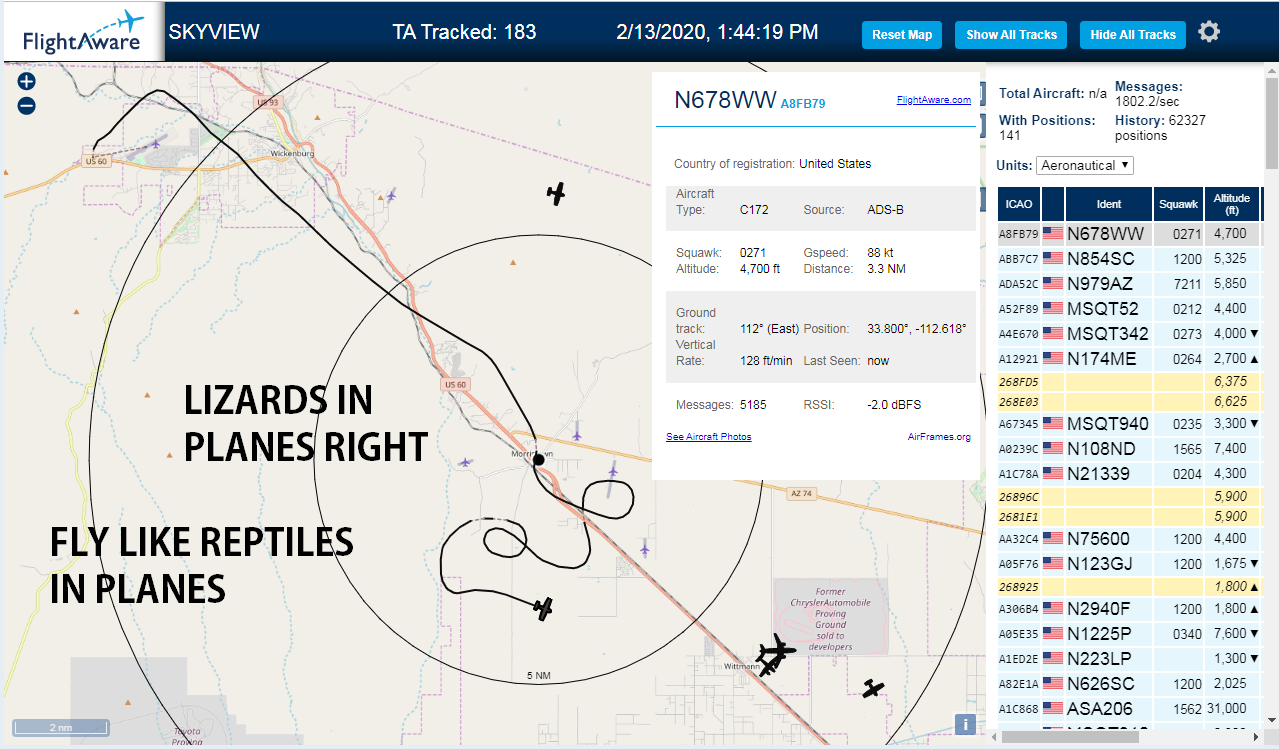Zoom out with the minus button

(27, 106)
